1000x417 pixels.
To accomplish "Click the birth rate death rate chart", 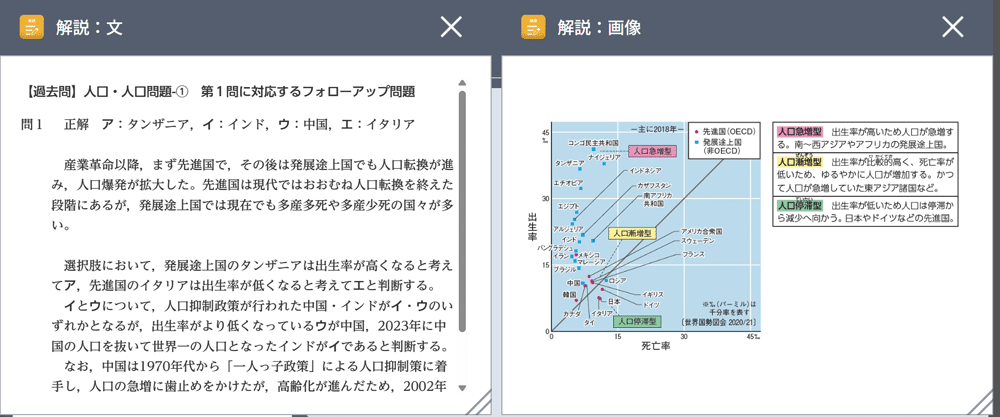I will tap(645, 236).
